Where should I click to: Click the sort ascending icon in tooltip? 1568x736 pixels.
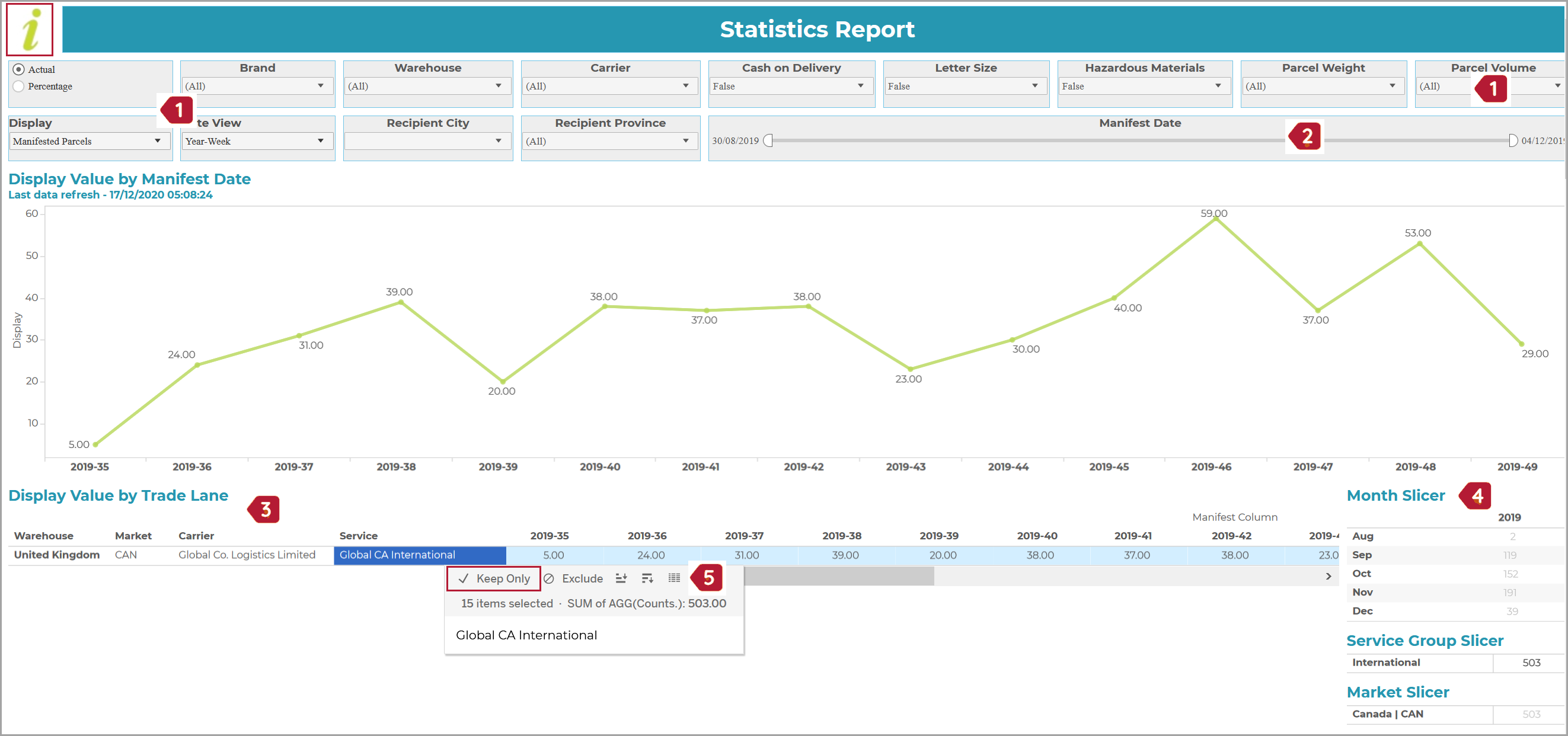(x=621, y=578)
